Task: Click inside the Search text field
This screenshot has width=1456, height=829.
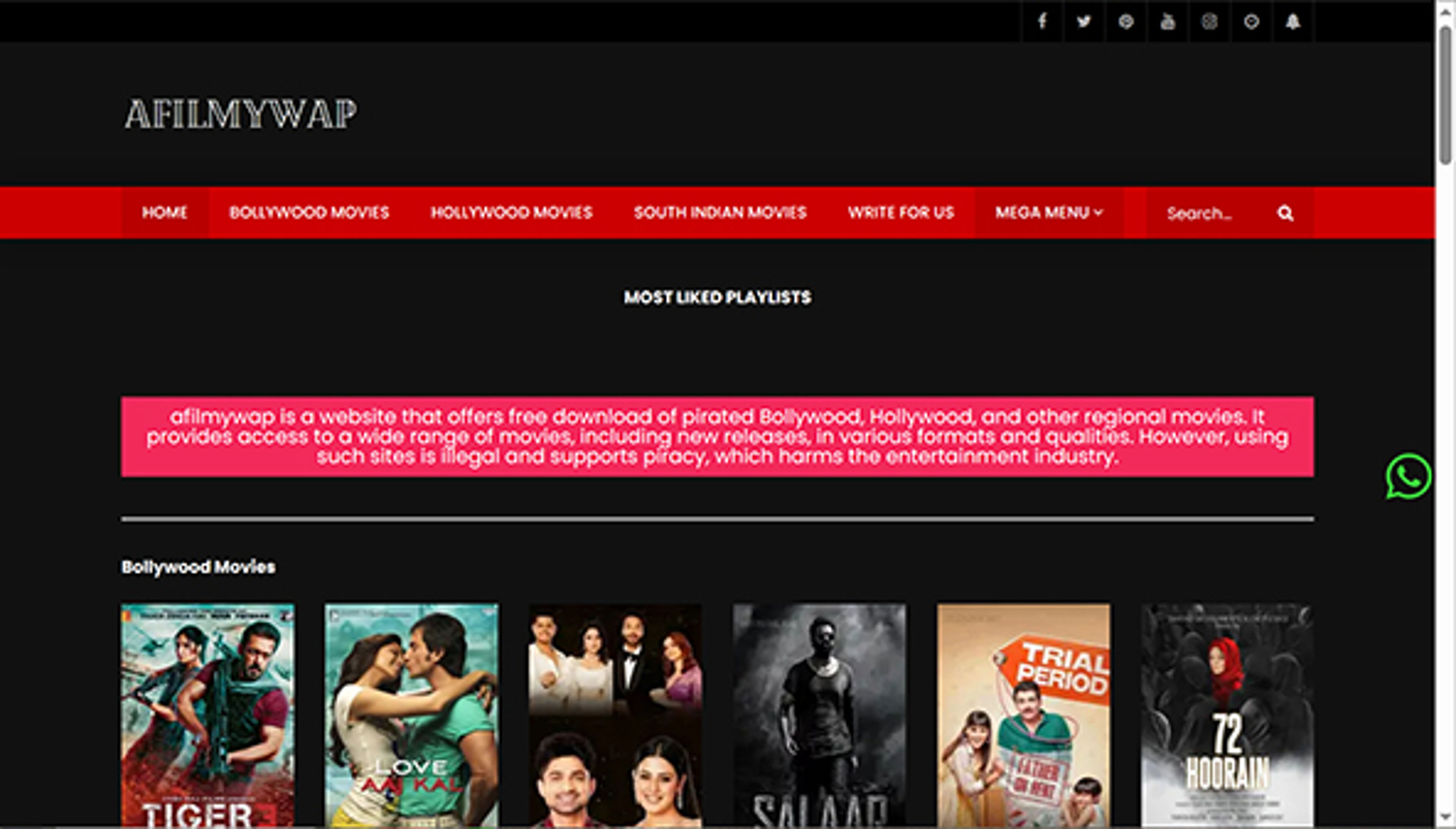Action: (x=1201, y=213)
